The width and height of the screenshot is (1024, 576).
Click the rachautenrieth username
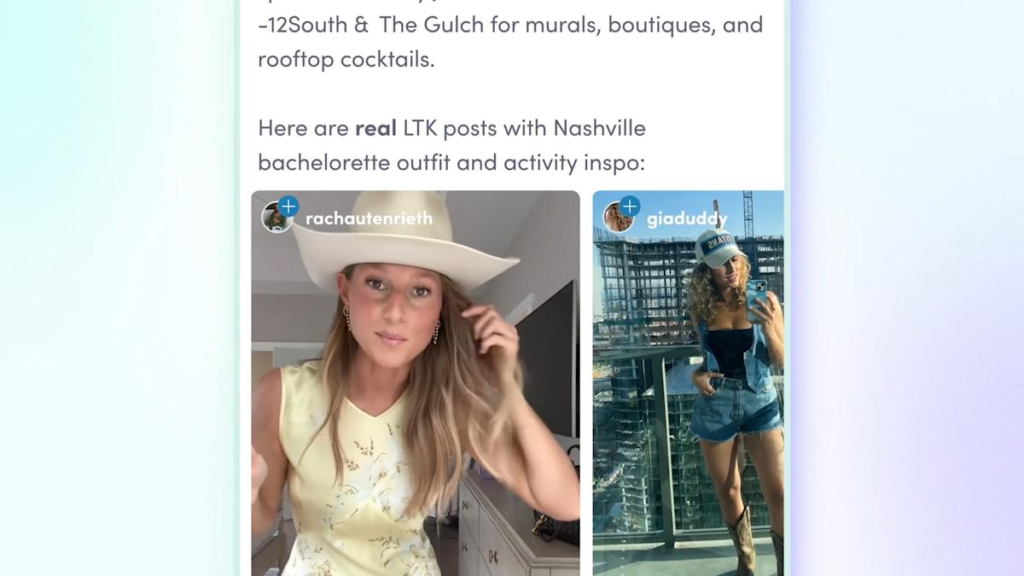tap(369, 218)
